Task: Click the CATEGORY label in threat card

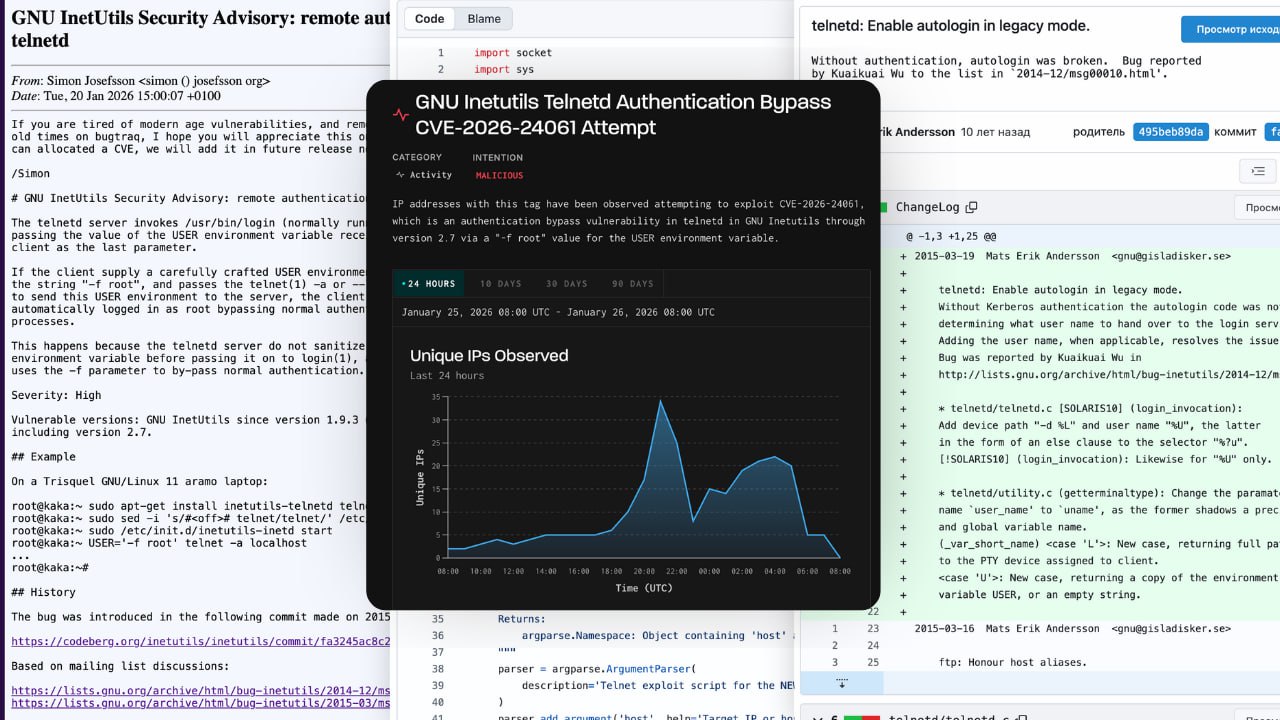Action: [x=417, y=157]
